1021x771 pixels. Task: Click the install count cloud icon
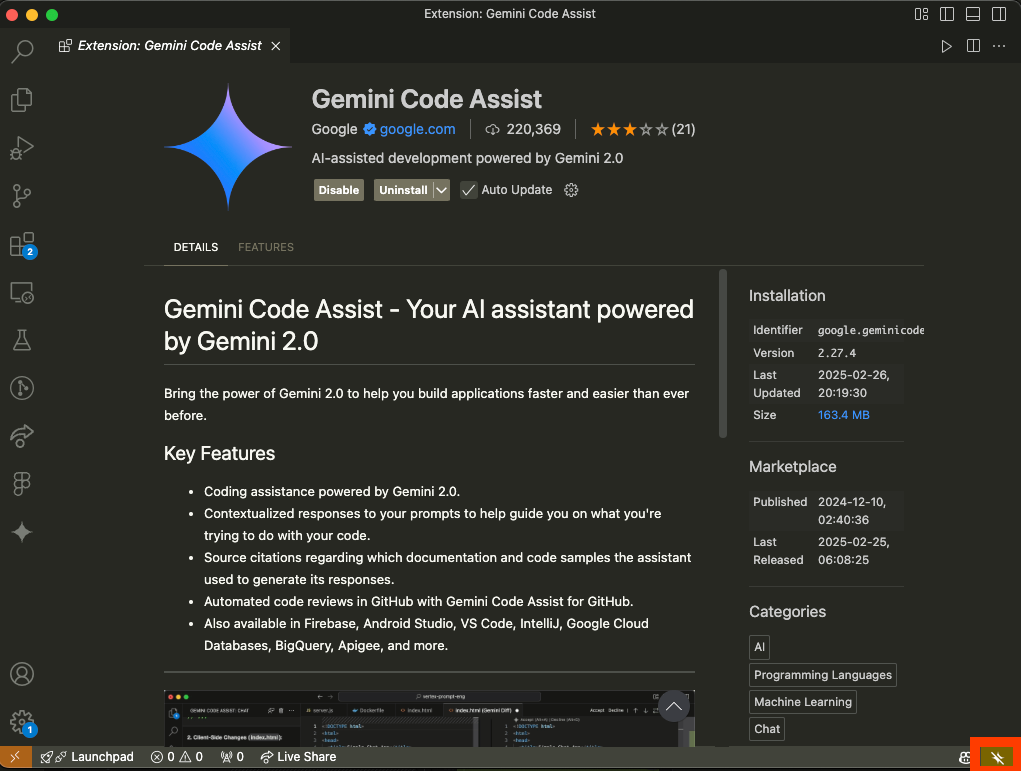[x=493, y=130]
